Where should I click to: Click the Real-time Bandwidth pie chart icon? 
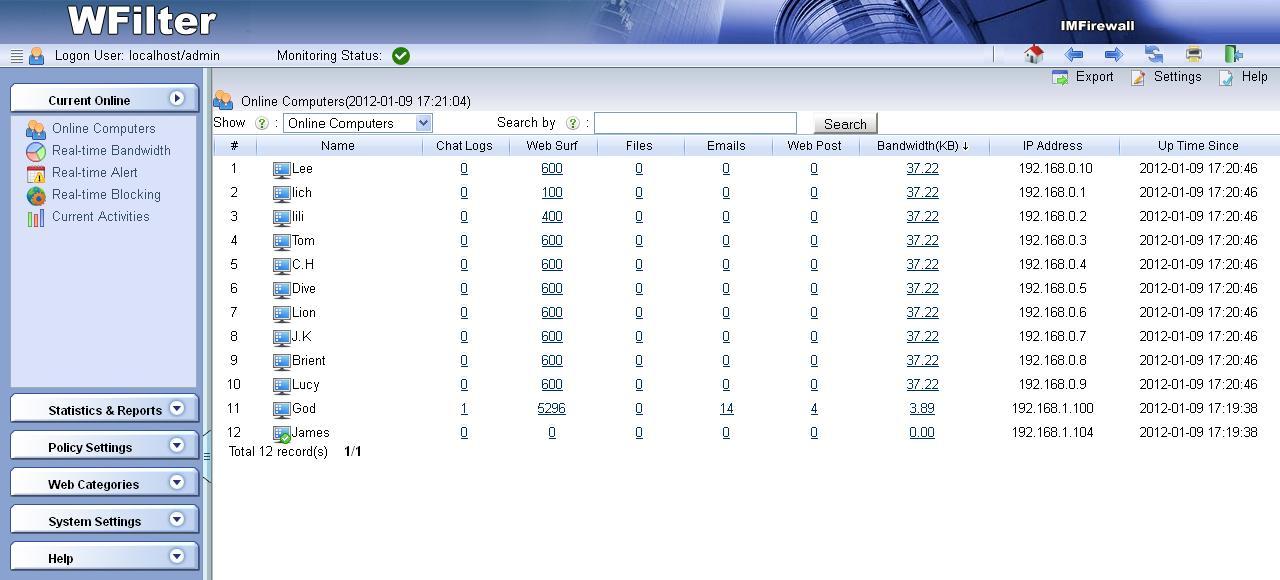point(36,151)
